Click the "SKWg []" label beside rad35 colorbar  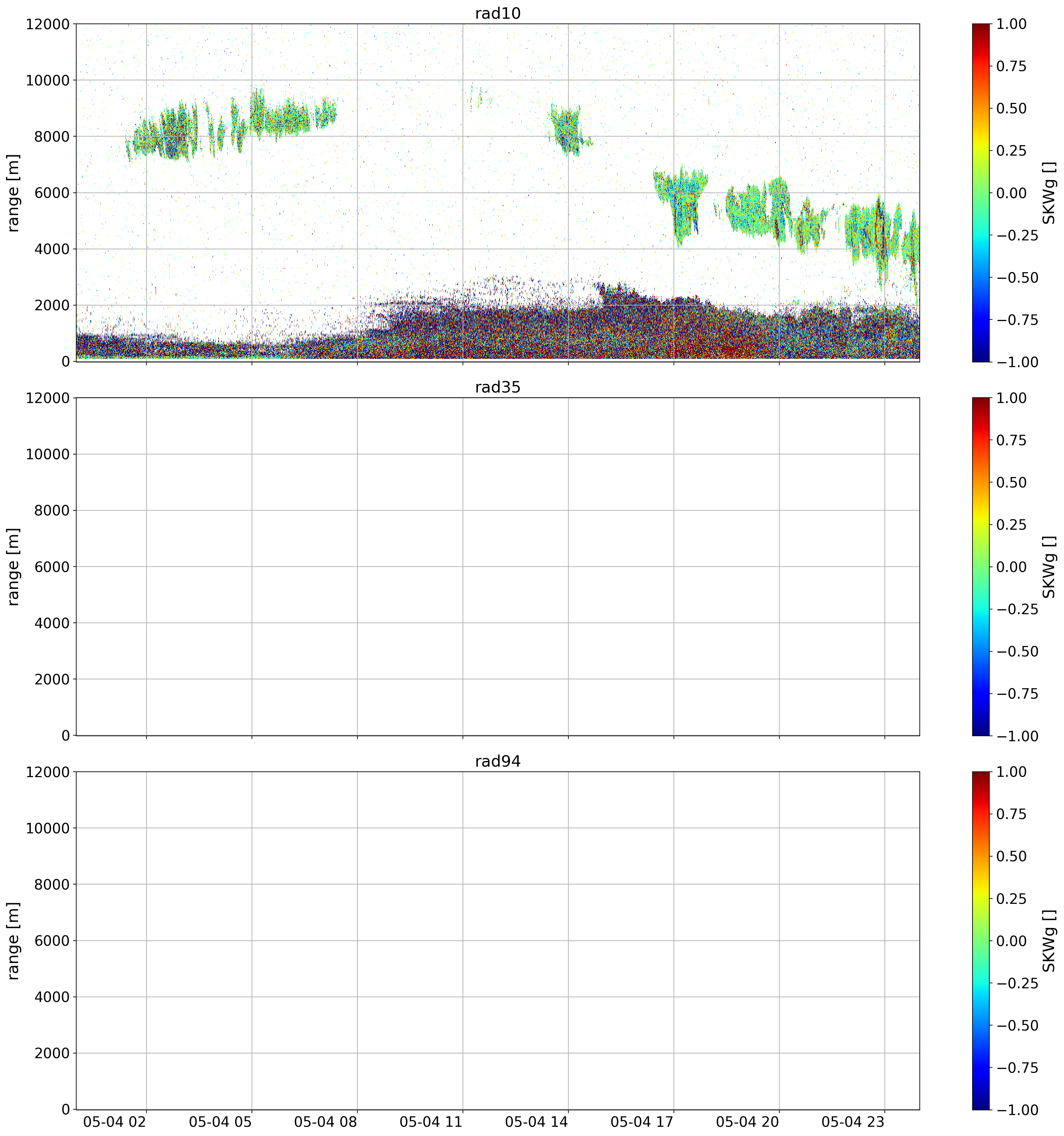[1049, 566]
